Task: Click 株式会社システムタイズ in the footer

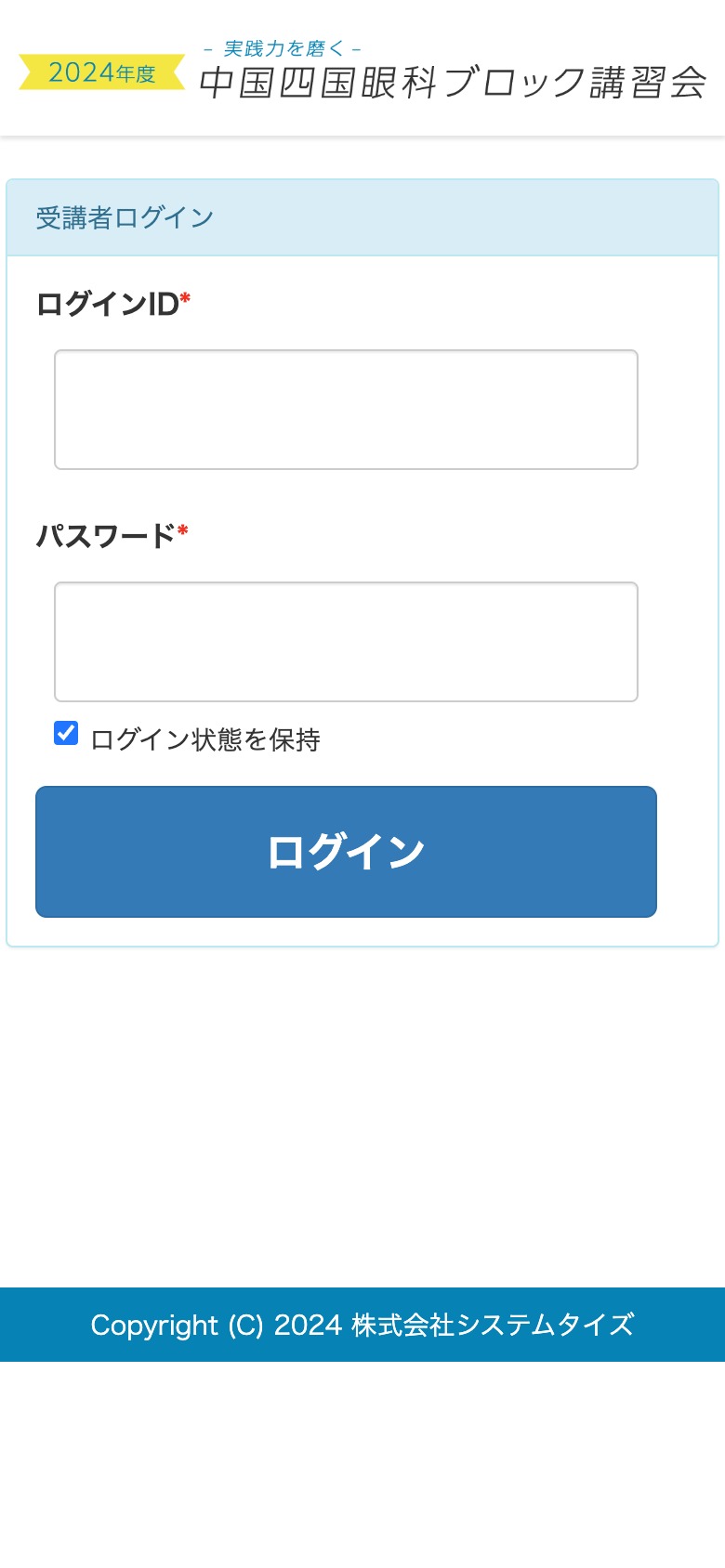Action: point(493,1326)
